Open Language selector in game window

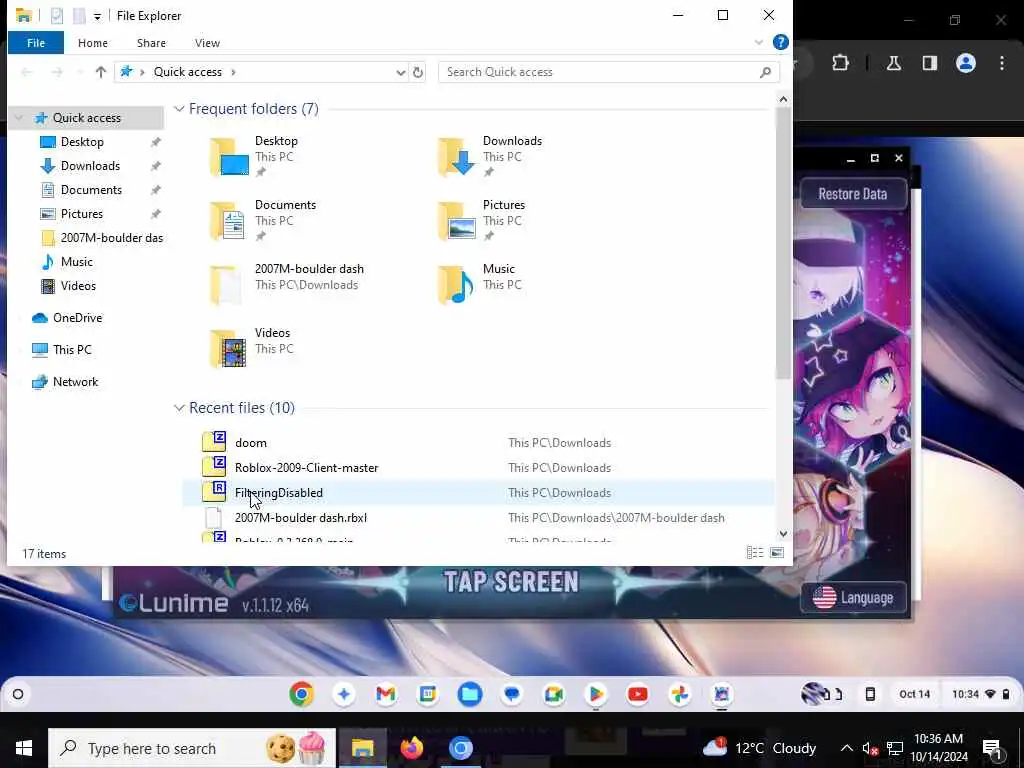point(854,598)
